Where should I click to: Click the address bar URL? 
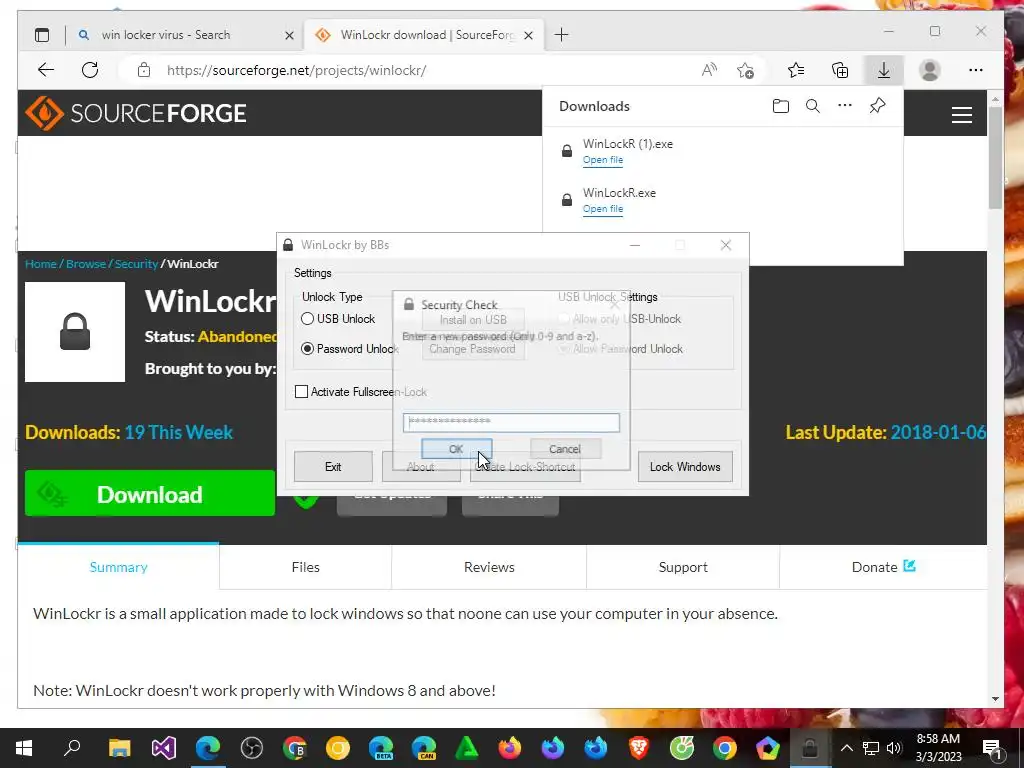pos(296,70)
